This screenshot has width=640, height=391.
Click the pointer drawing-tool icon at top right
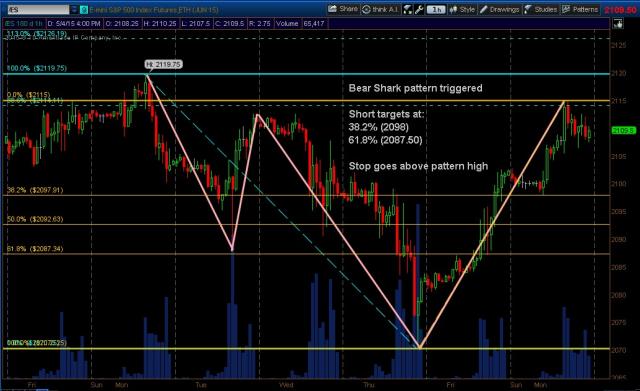point(618,24)
